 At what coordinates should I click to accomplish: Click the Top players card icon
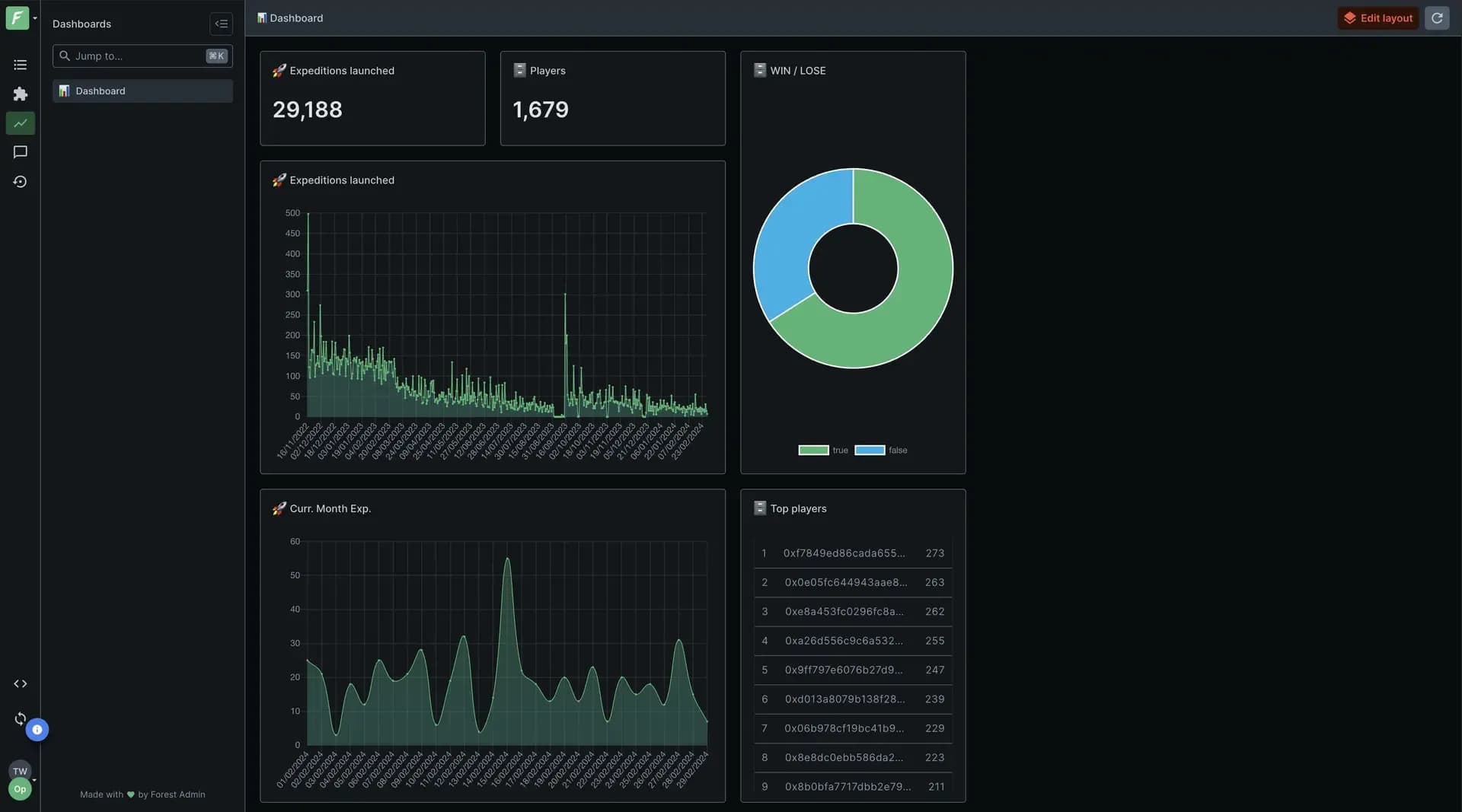click(x=760, y=508)
